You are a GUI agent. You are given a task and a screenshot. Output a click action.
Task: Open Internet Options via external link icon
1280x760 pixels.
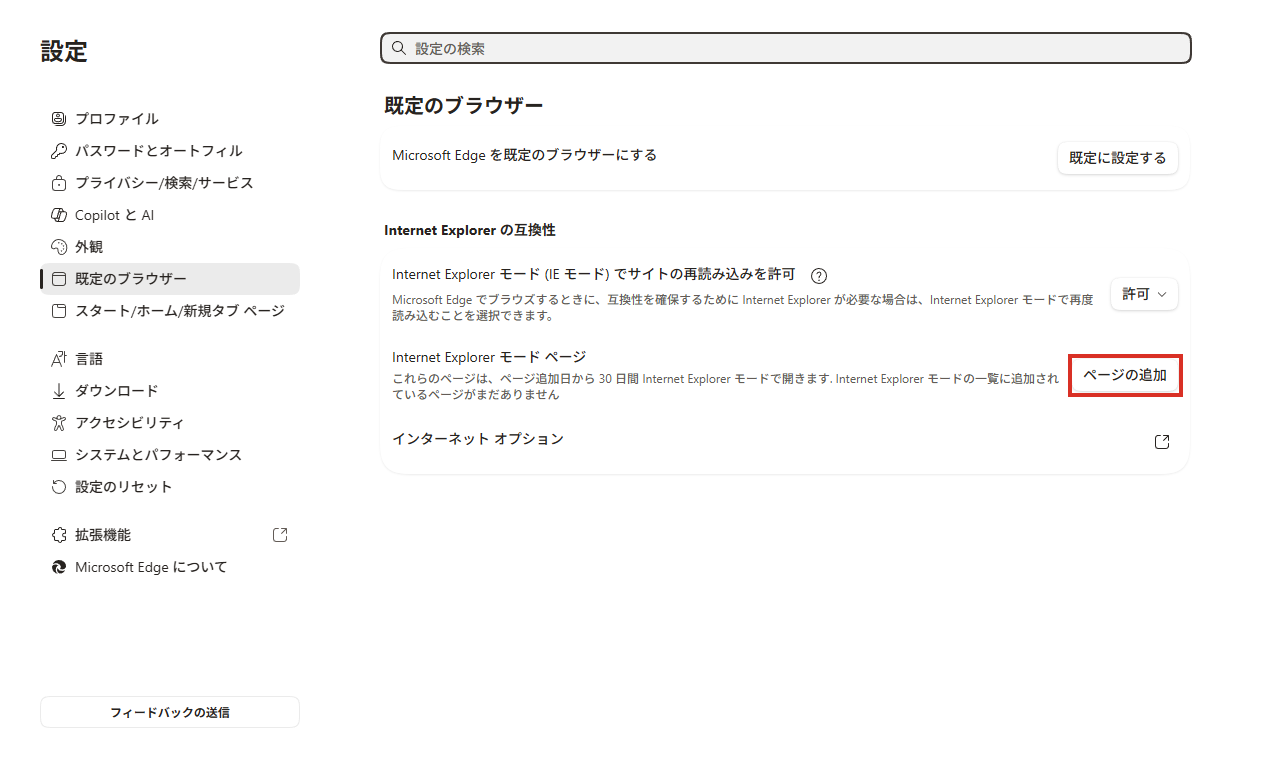pyautogui.click(x=1162, y=442)
